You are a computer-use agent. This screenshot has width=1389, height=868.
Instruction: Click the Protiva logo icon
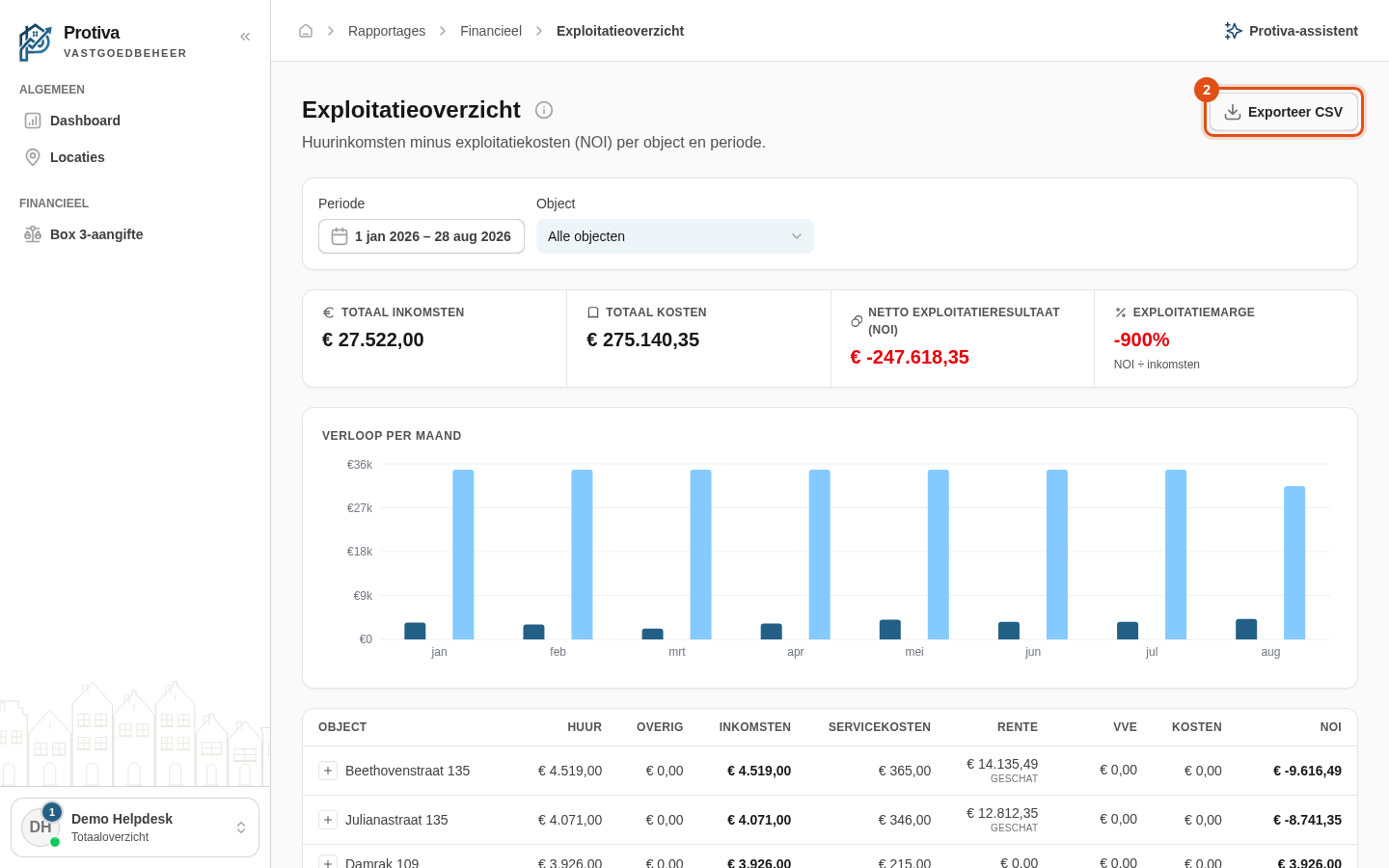36,42
